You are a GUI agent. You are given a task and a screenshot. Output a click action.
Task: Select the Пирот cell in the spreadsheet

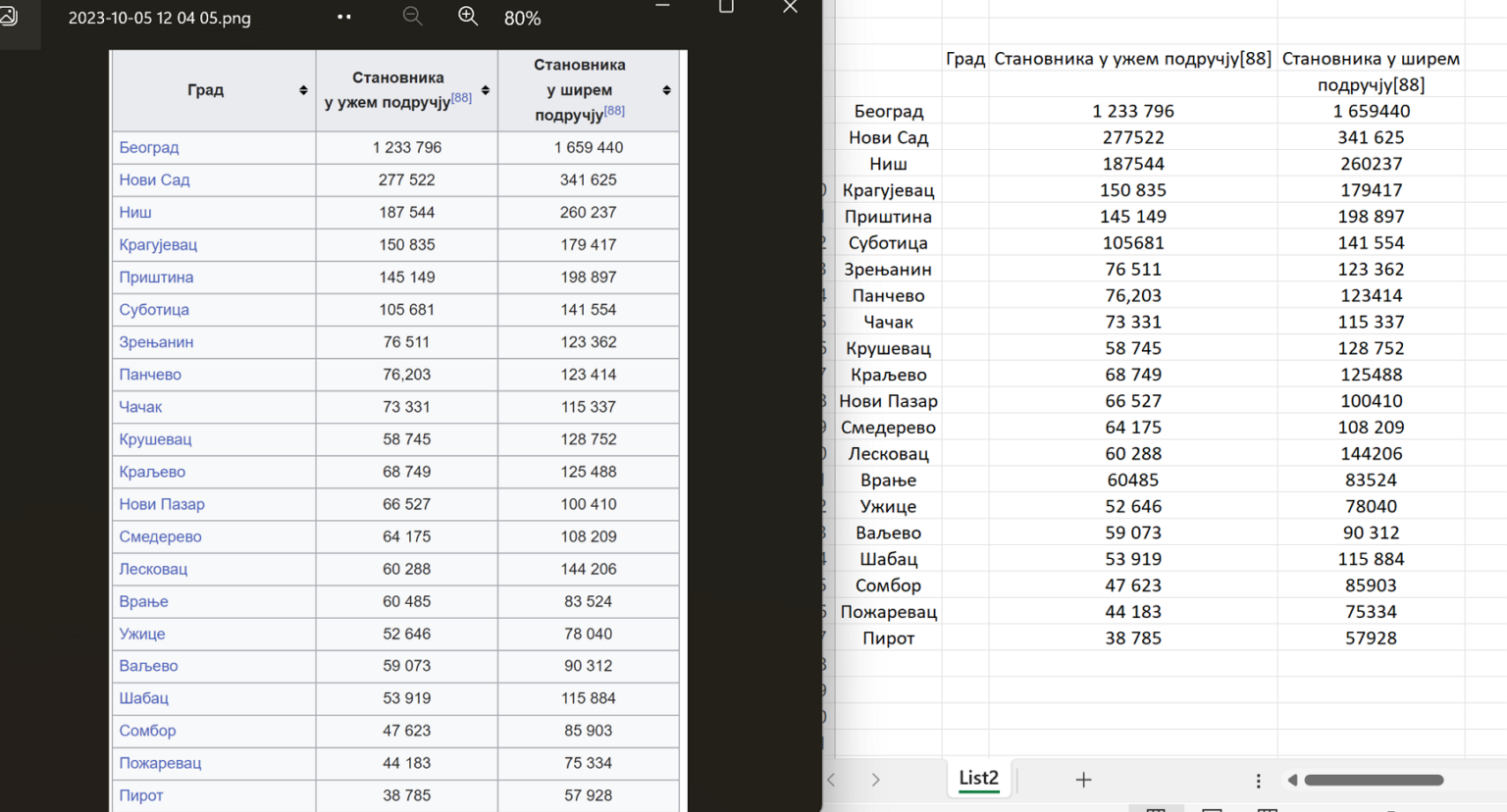889,638
